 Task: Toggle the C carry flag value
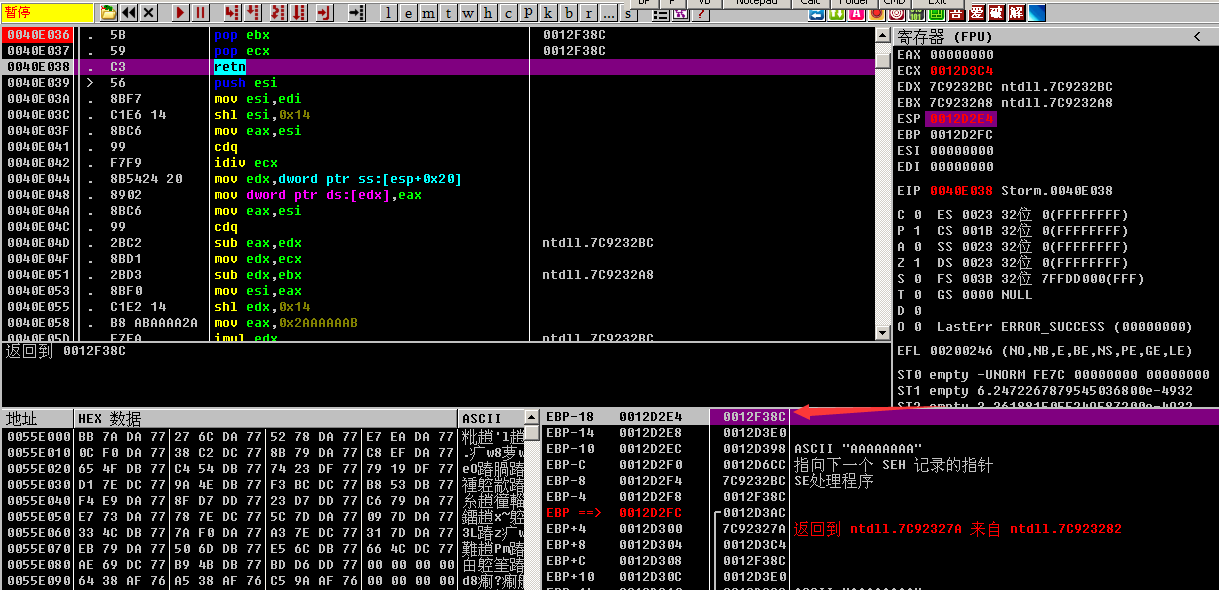coord(916,215)
